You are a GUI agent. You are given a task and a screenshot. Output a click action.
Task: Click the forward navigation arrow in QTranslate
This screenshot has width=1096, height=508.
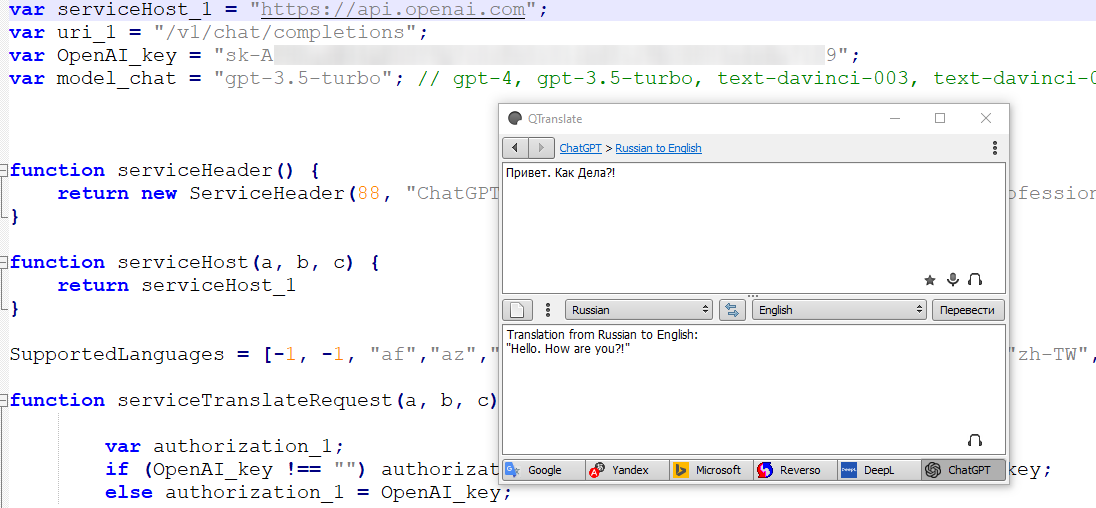point(541,148)
